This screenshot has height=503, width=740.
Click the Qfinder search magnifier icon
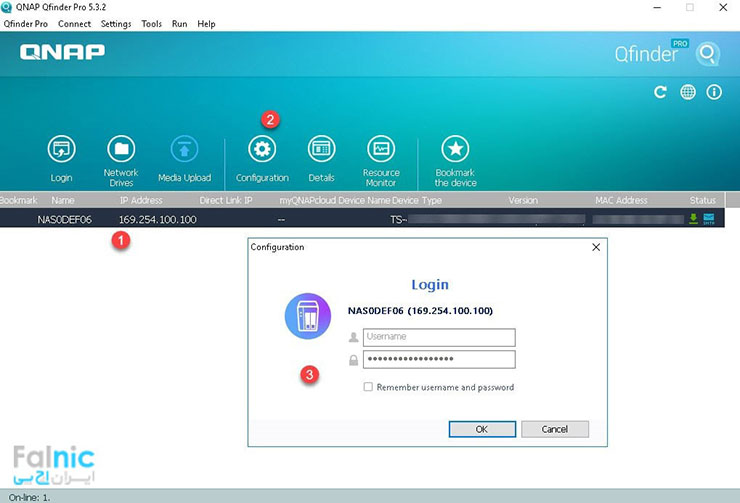[708, 53]
